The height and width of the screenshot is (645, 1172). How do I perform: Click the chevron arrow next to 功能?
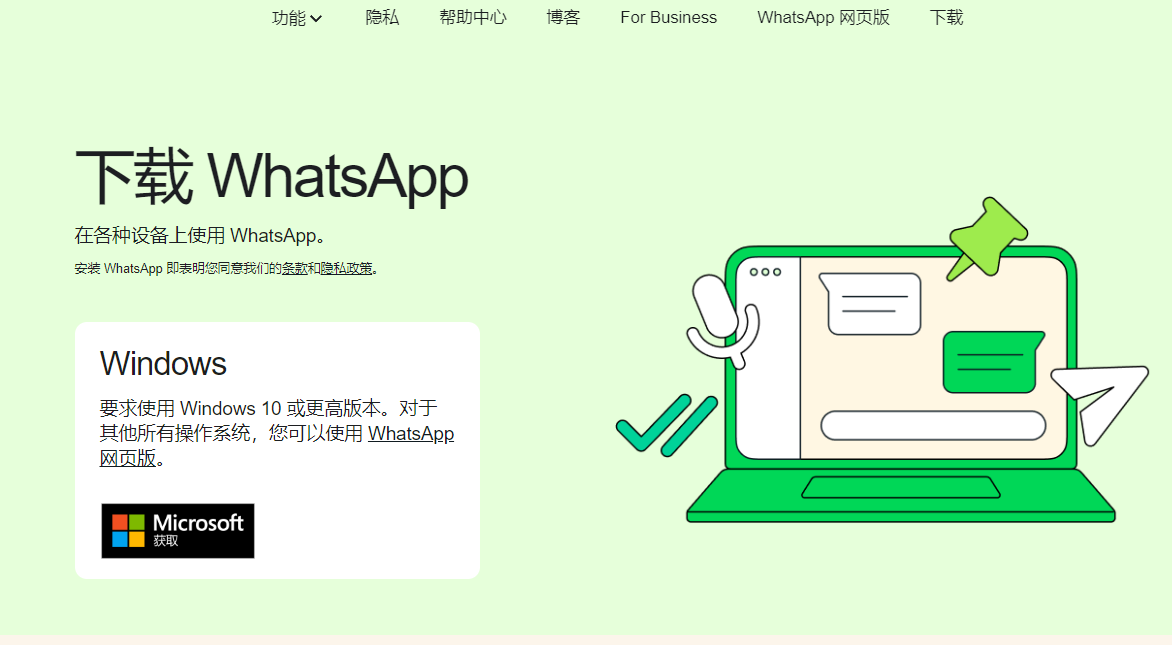tap(316, 17)
